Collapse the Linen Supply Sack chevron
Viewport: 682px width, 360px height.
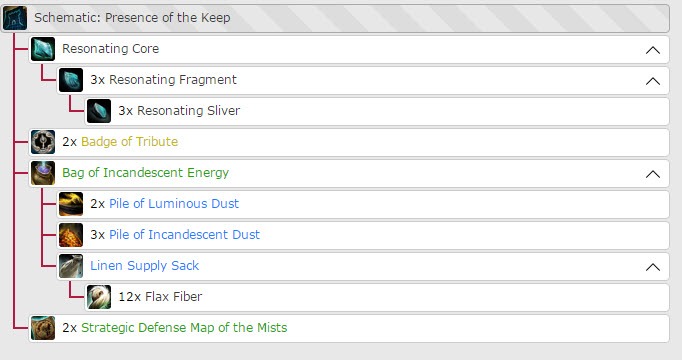click(653, 267)
